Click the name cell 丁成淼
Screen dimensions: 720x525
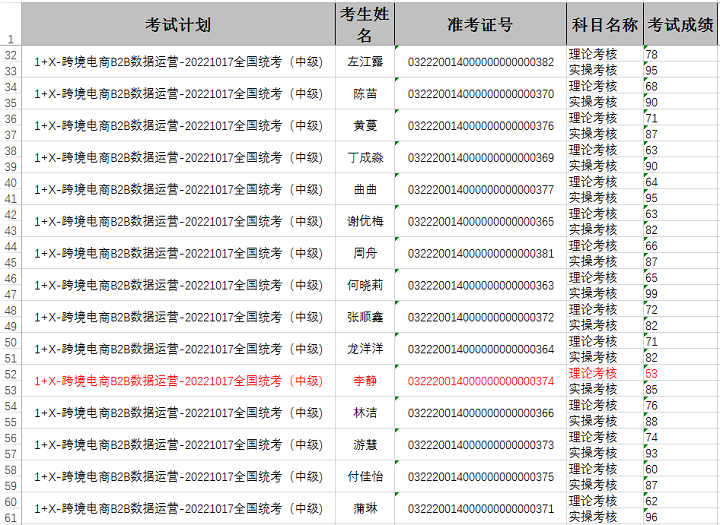click(365, 158)
